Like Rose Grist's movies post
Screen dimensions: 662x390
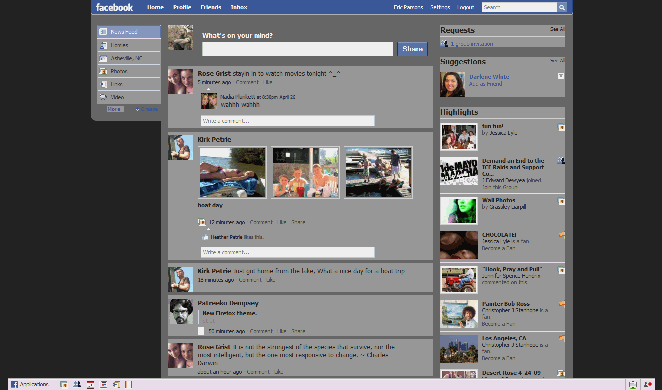coord(268,82)
